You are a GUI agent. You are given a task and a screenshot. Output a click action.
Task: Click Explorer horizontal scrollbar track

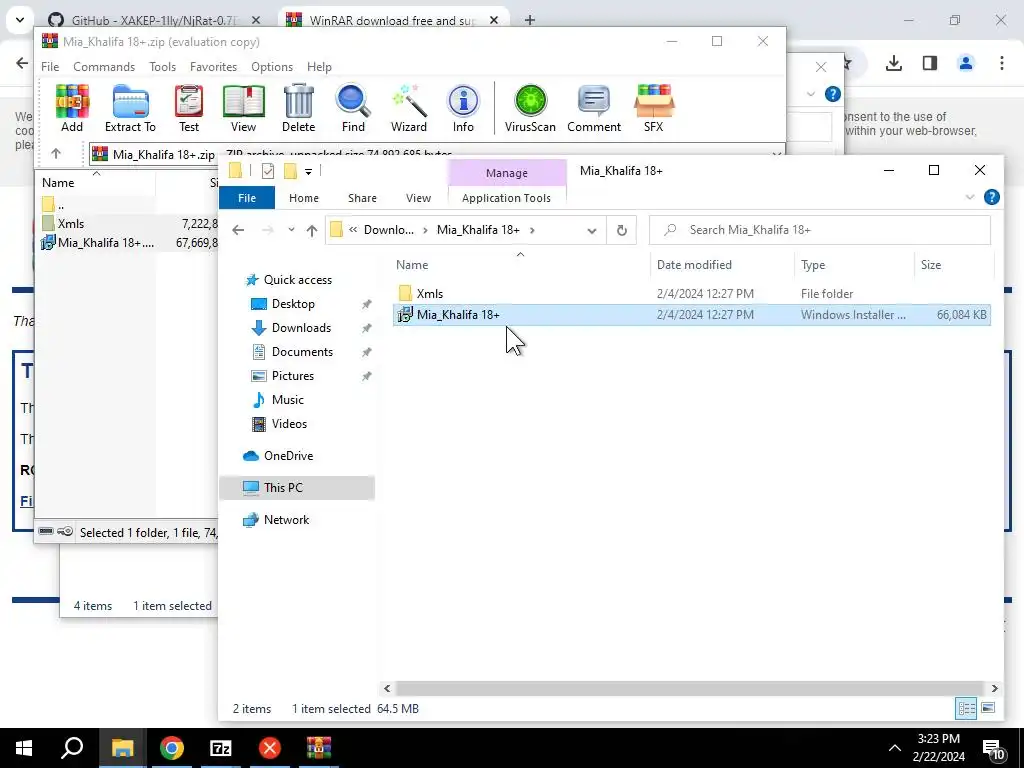coord(690,688)
